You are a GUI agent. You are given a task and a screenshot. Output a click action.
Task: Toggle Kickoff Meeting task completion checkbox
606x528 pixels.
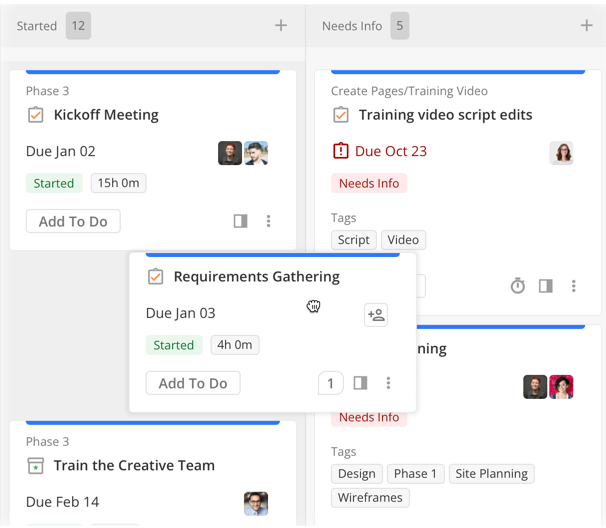36,115
